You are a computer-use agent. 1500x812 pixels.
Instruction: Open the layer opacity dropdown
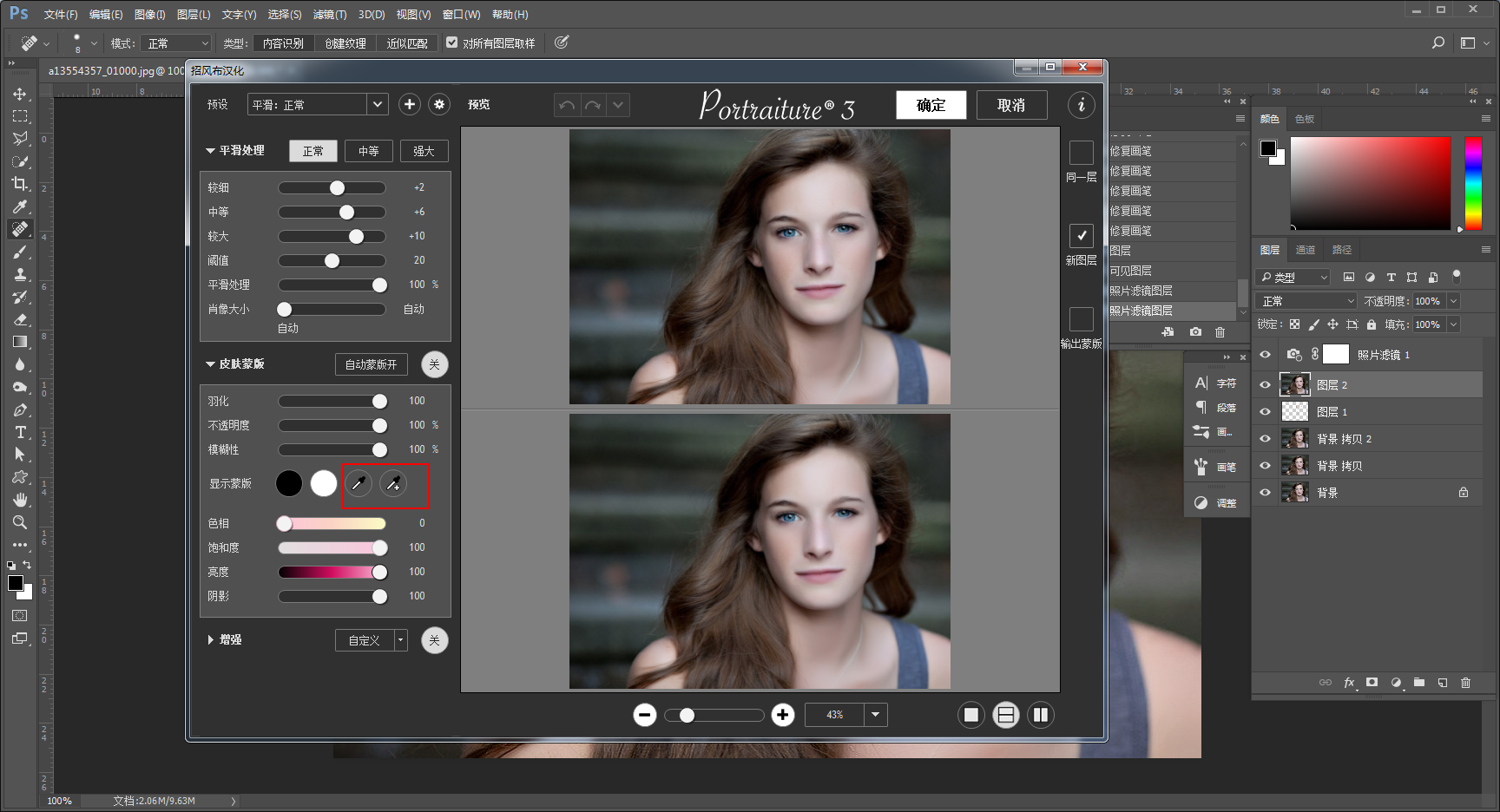[1454, 301]
